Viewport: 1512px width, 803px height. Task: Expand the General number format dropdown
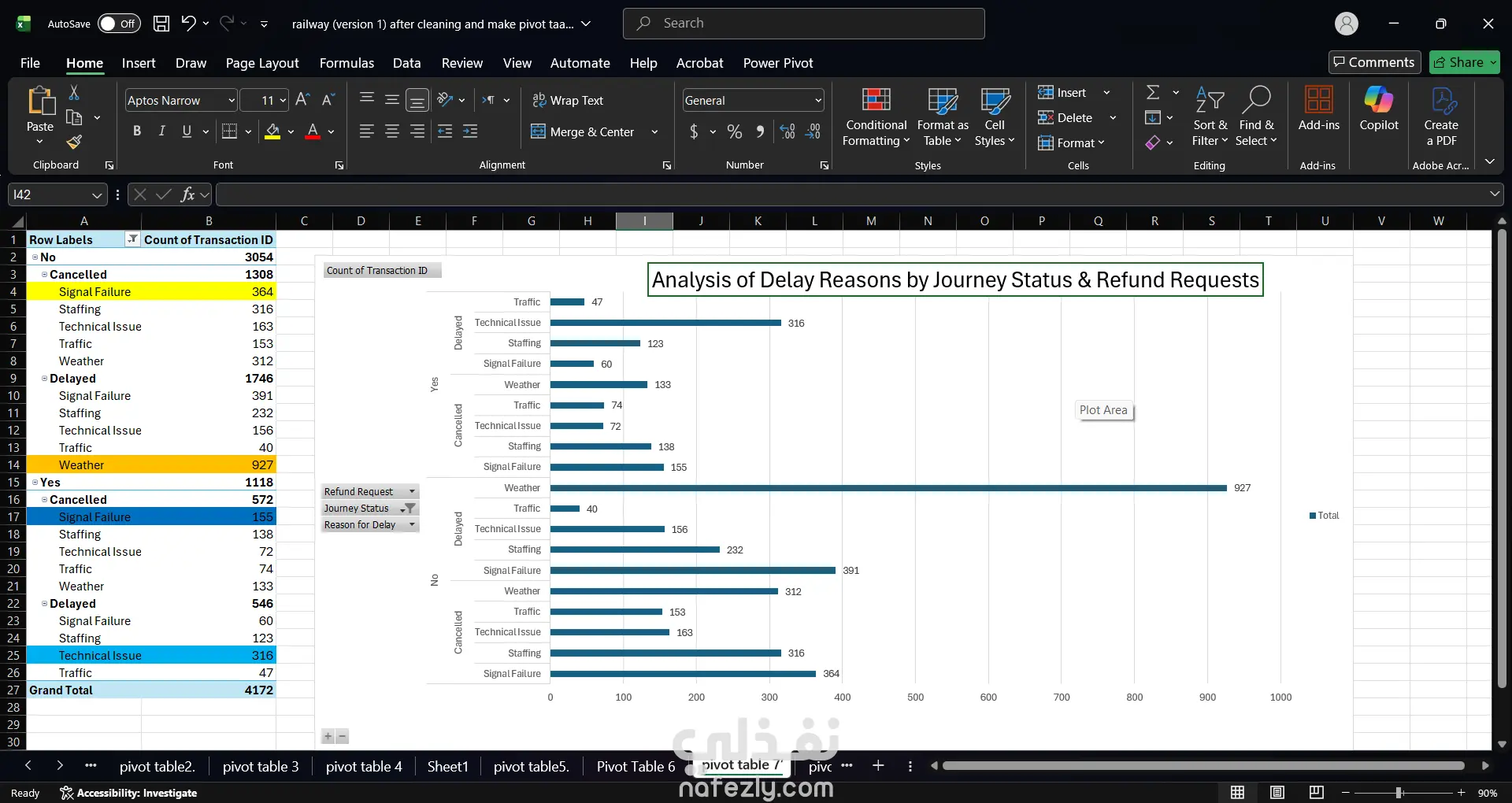(x=818, y=100)
